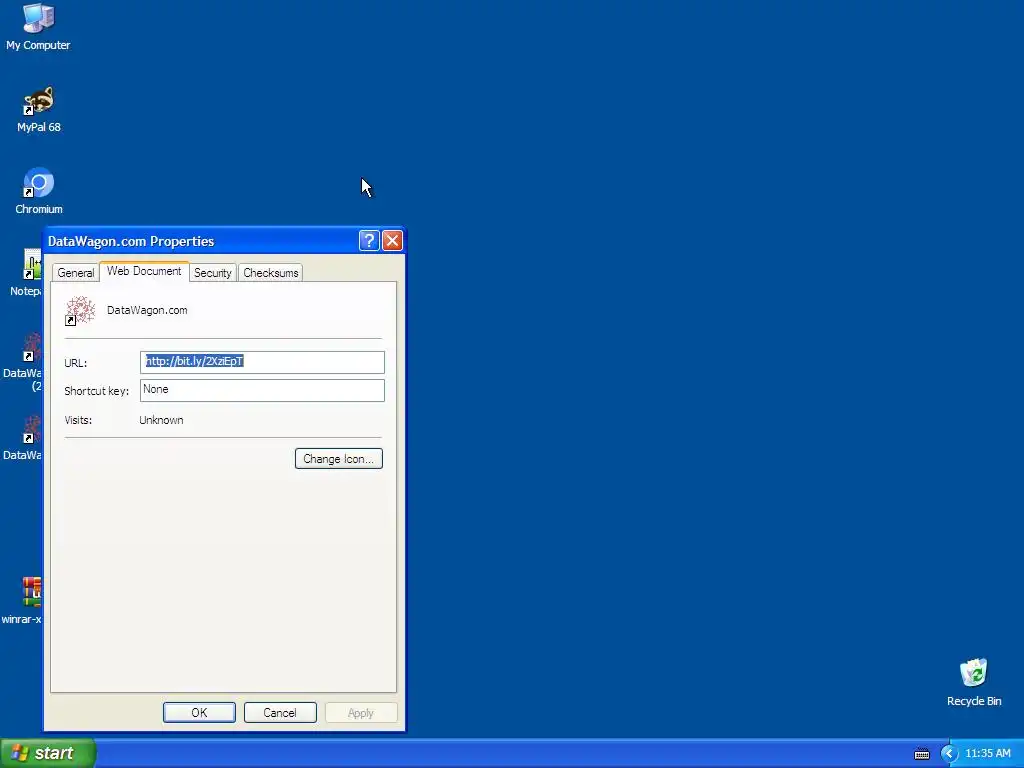Click the 11:35 AM clock
This screenshot has width=1024, height=768.
tap(987, 754)
